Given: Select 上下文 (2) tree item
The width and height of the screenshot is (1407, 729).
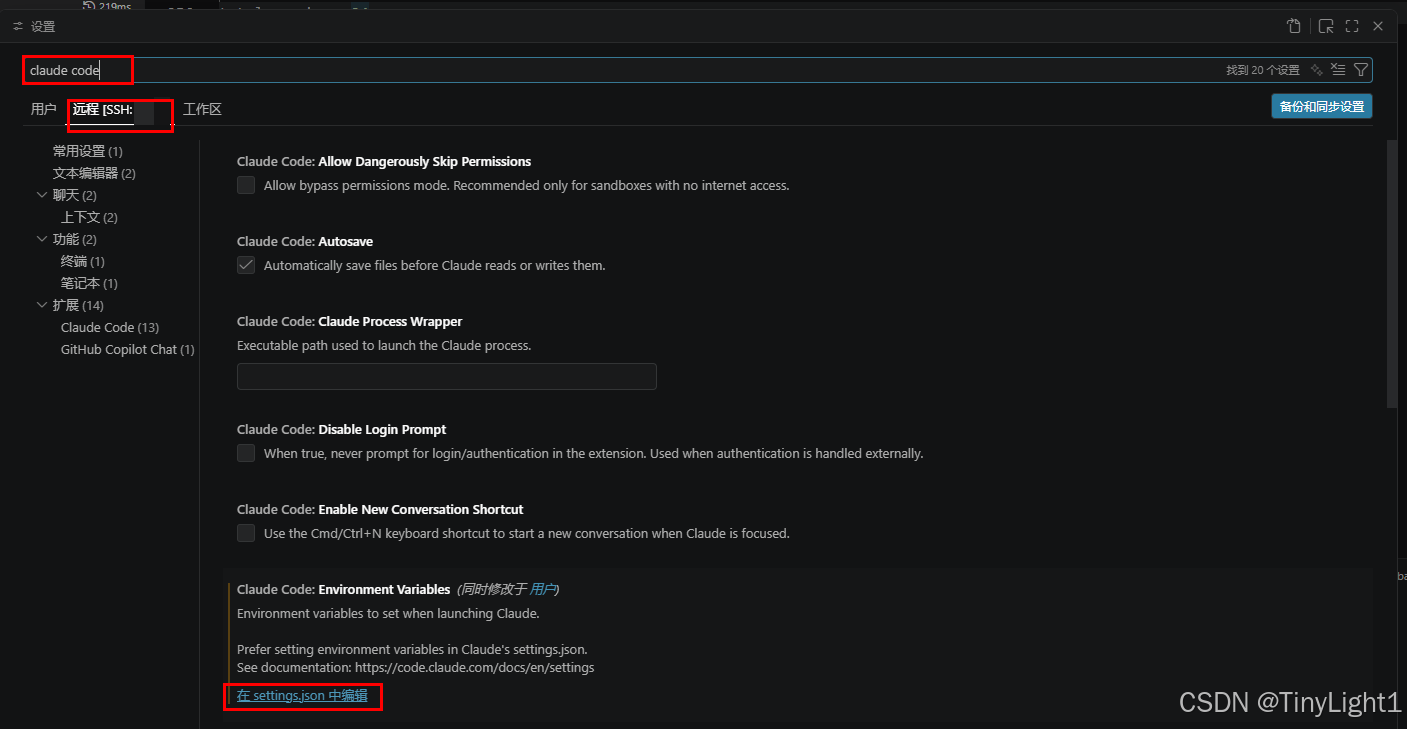Looking at the screenshot, I should pos(89,217).
